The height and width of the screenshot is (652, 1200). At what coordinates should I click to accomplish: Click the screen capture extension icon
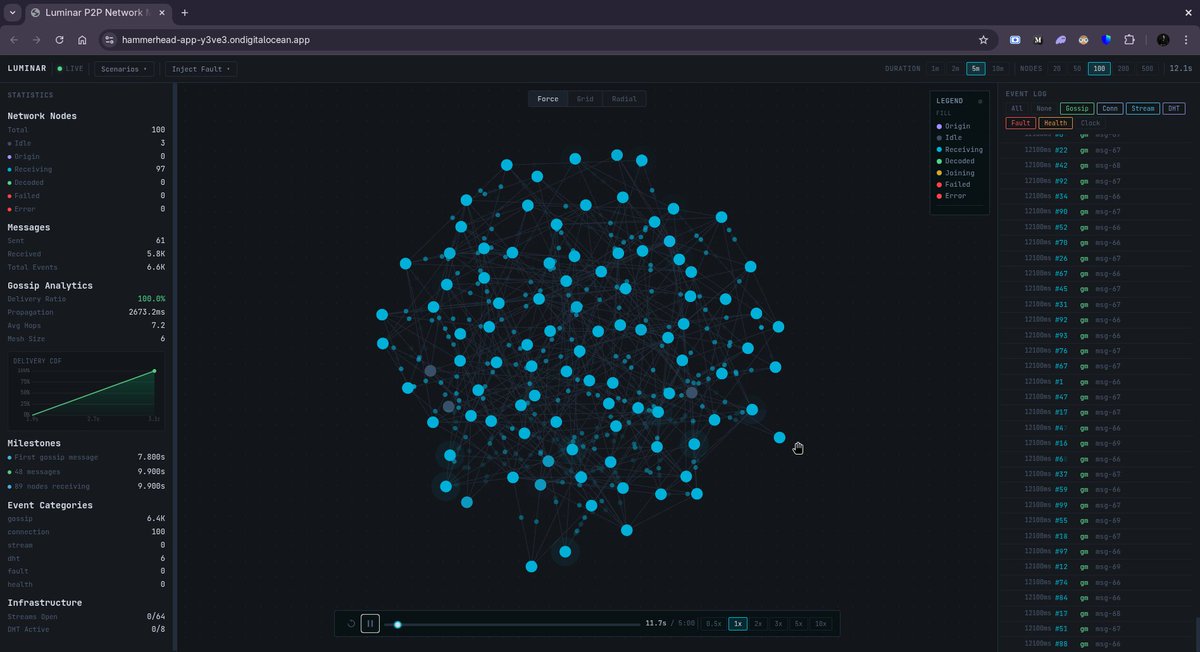point(1015,40)
